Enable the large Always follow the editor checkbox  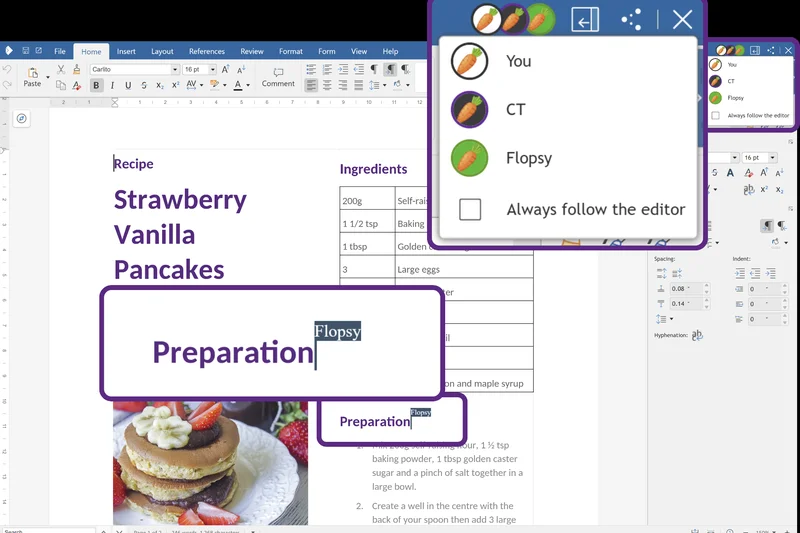470,209
